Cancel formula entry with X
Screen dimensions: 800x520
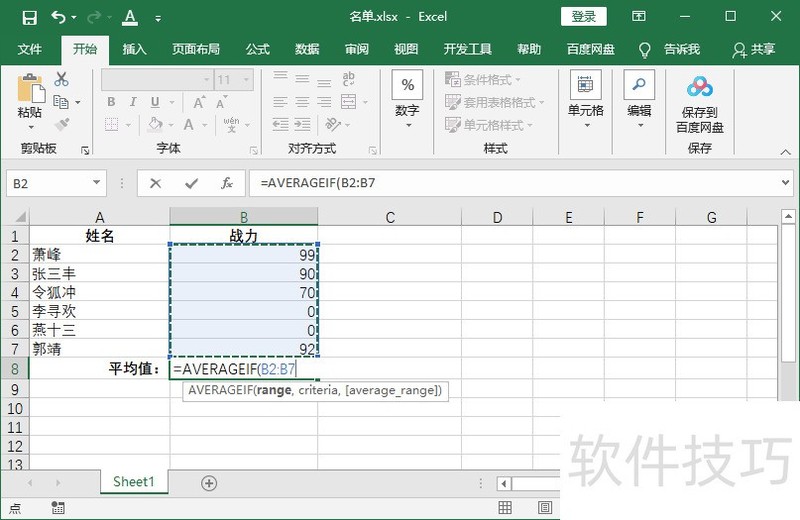pos(156,183)
